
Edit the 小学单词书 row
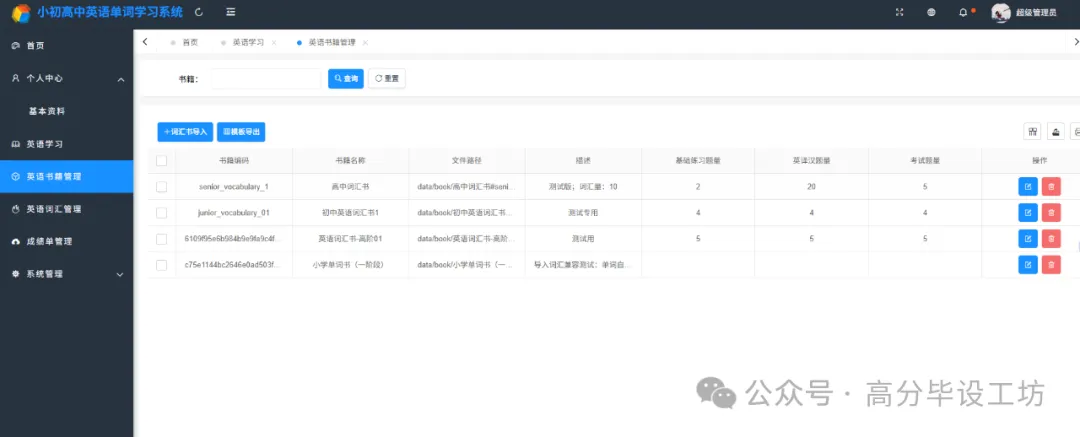click(1028, 265)
